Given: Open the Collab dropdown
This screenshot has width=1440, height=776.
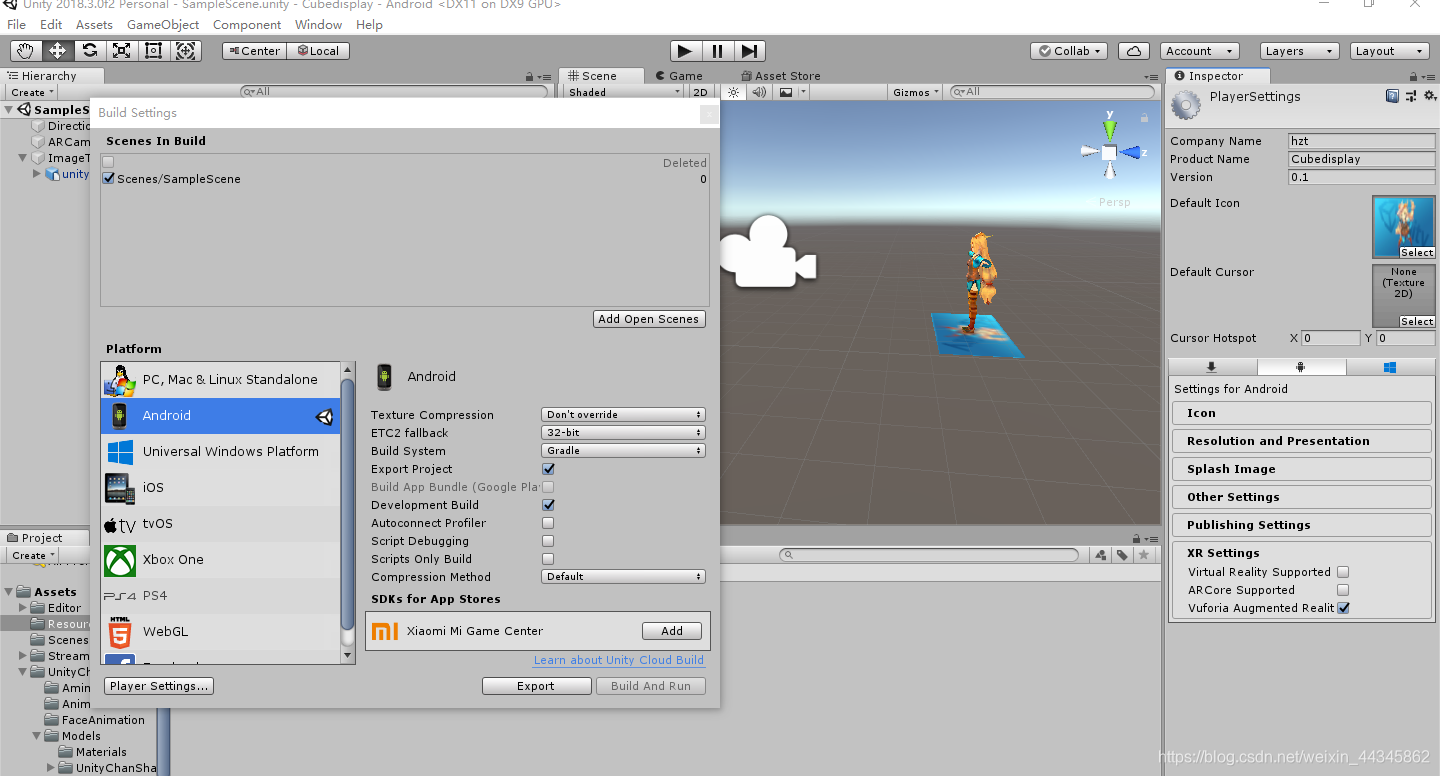Looking at the screenshot, I should pyautogui.click(x=1069, y=51).
